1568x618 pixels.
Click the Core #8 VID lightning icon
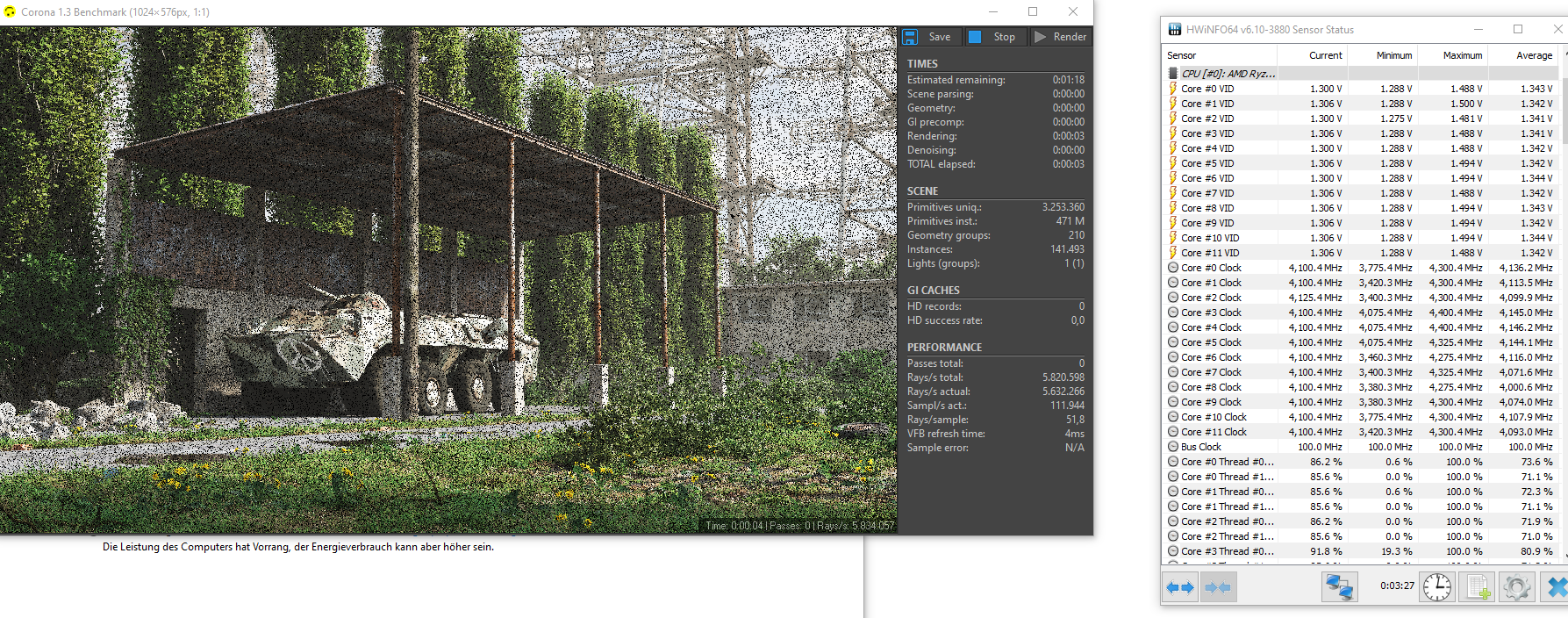tap(1173, 208)
